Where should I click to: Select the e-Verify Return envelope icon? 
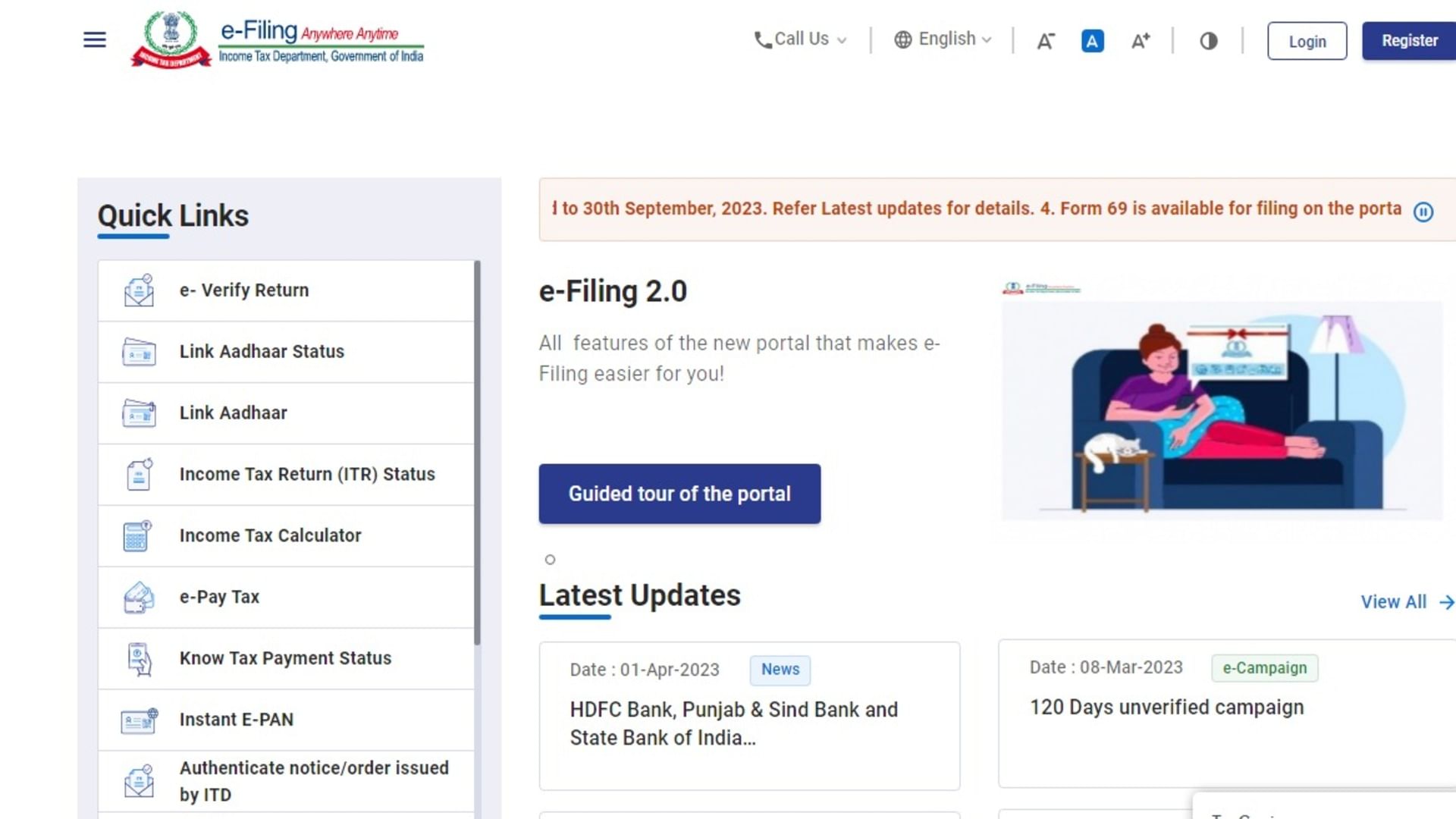click(x=138, y=289)
